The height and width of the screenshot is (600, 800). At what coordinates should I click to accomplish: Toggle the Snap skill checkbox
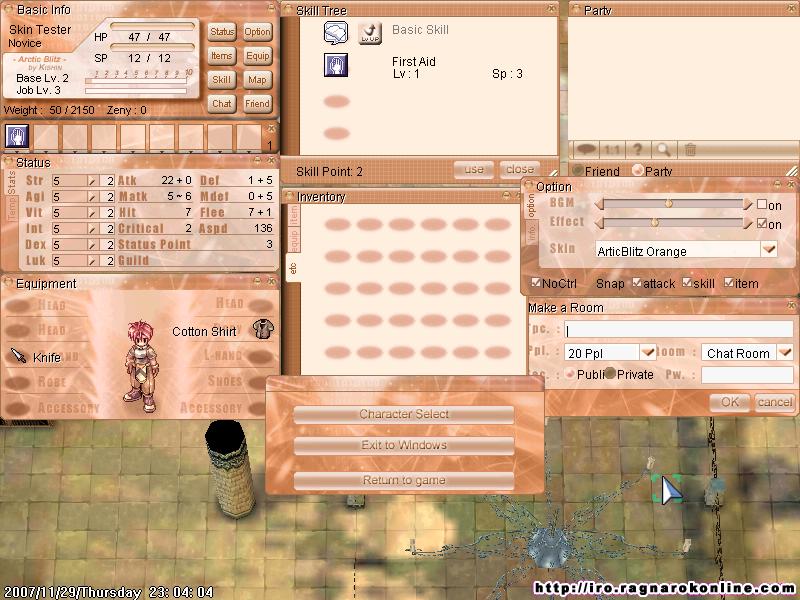[687, 282]
